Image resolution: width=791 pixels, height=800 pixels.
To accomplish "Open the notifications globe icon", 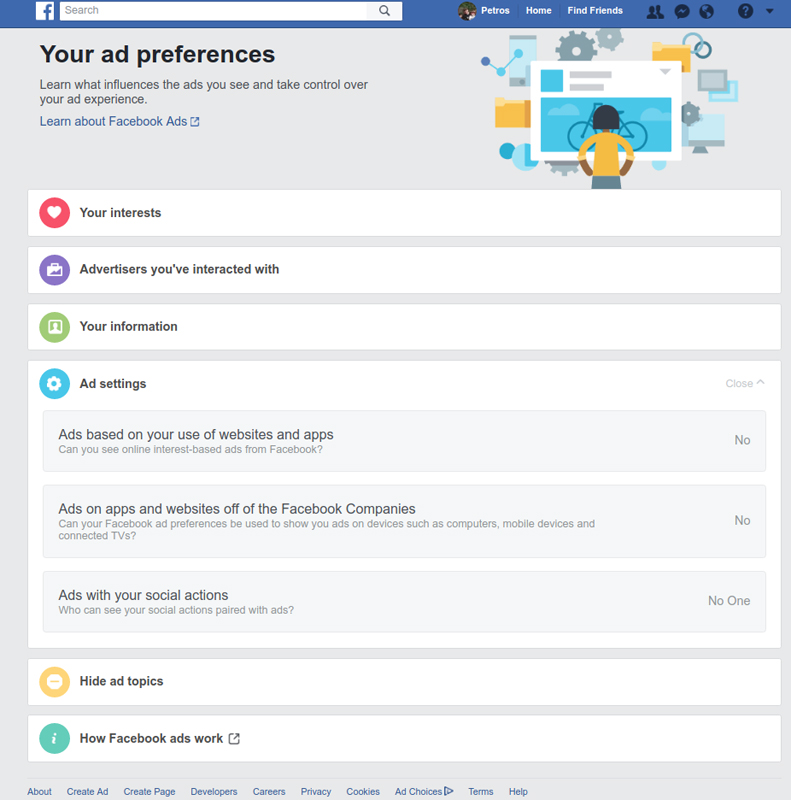I will [x=708, y=11].
